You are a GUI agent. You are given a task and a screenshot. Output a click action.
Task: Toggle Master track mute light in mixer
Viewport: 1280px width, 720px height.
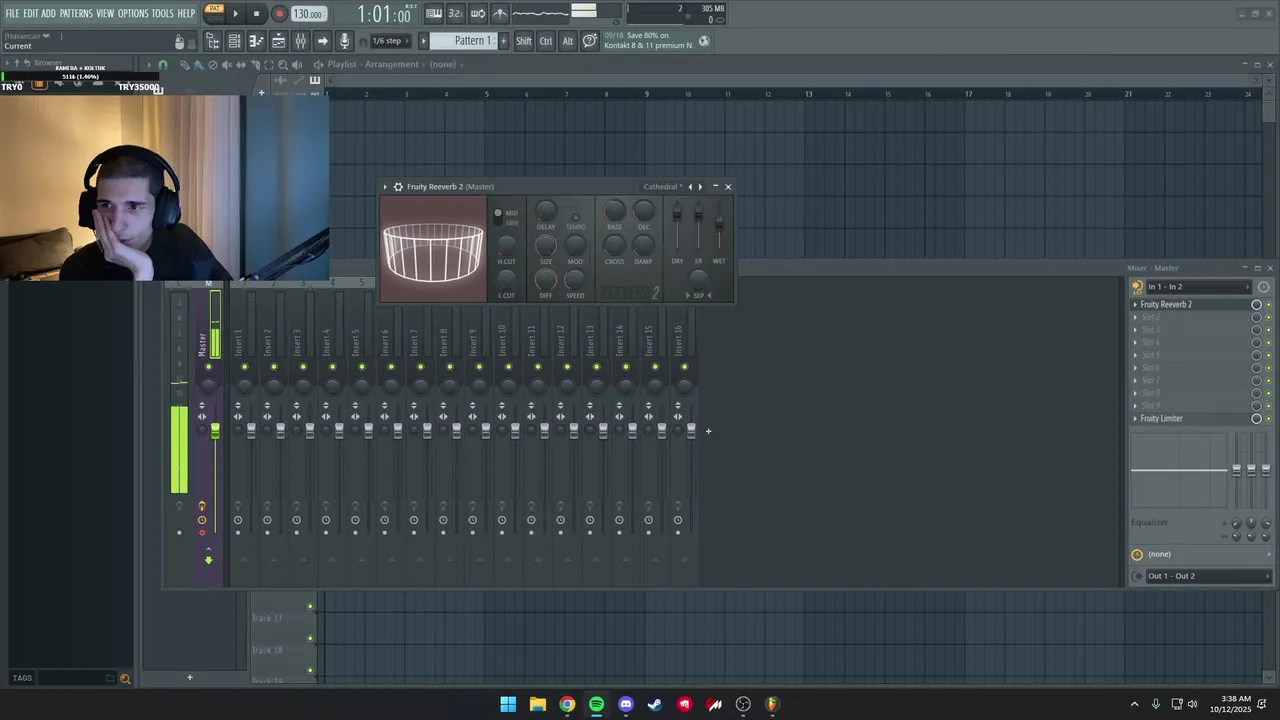[208, 366]
